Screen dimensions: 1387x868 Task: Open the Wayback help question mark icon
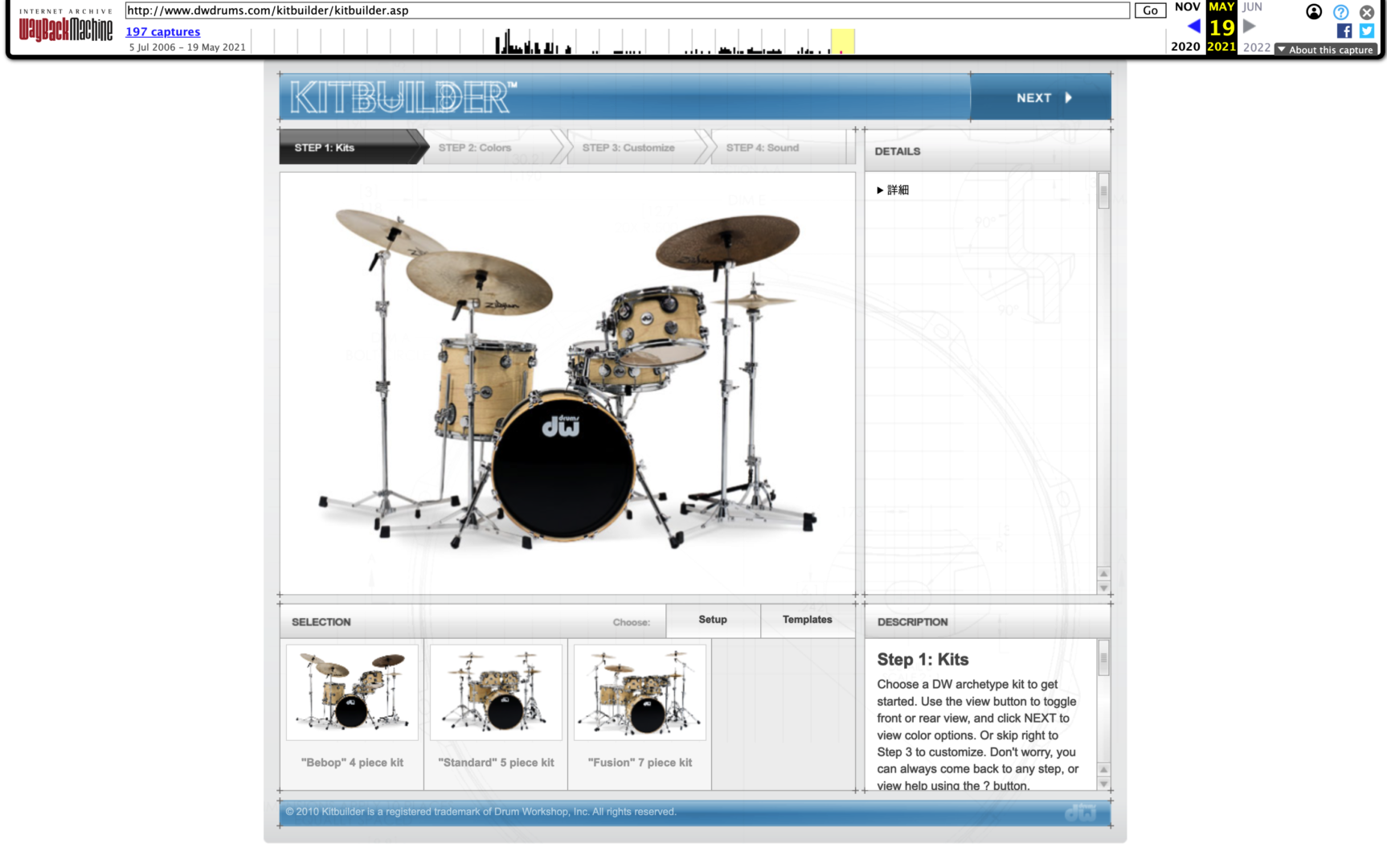(1340, 12)
